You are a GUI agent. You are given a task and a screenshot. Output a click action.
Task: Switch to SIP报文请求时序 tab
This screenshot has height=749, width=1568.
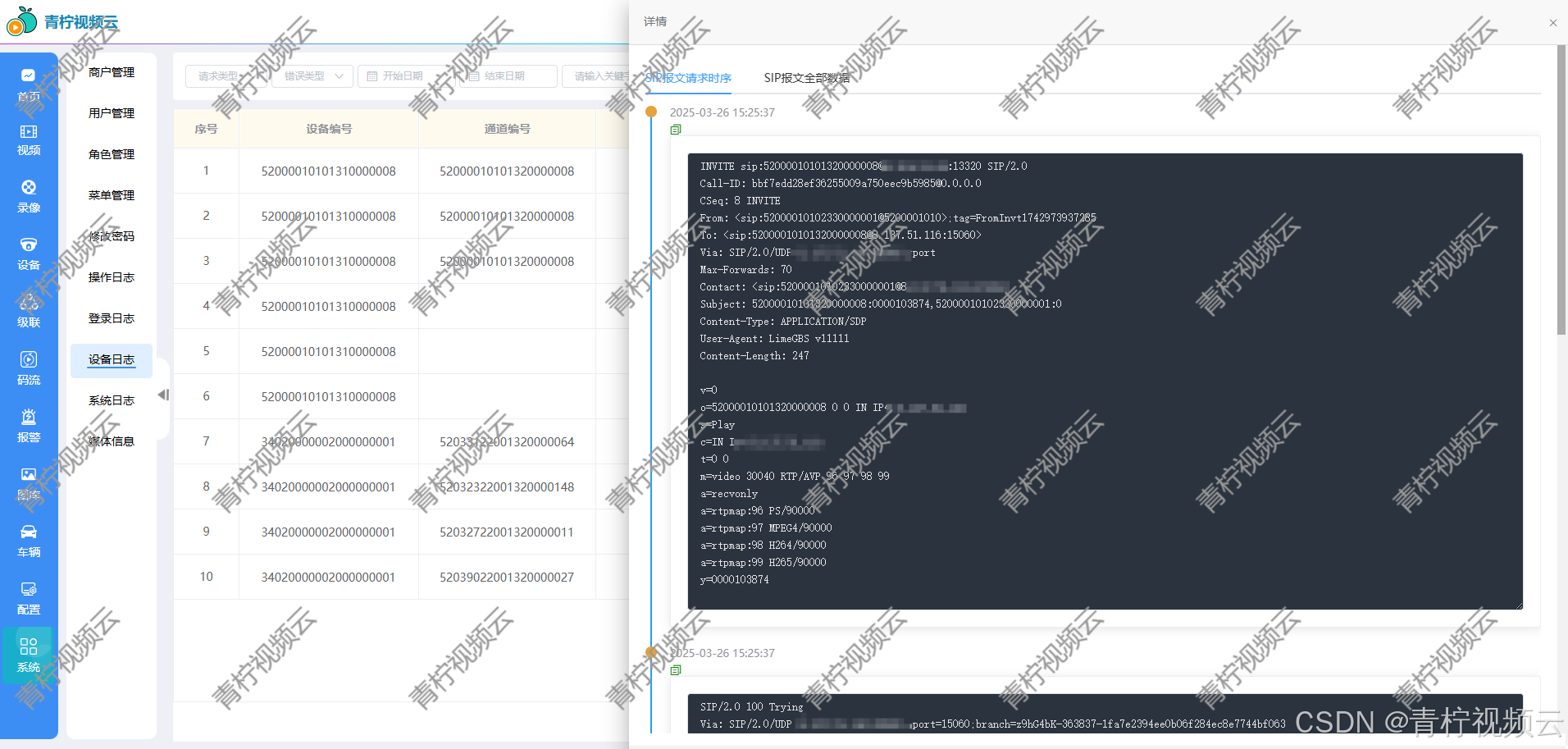tap(688, 78)
